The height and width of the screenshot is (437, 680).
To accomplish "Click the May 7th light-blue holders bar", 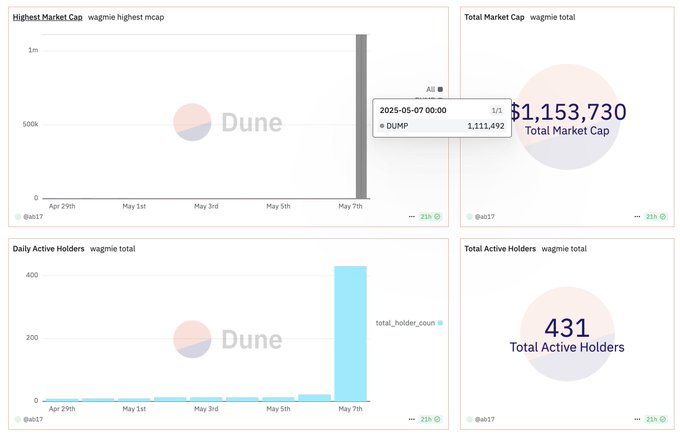I will tap(350, 333).
